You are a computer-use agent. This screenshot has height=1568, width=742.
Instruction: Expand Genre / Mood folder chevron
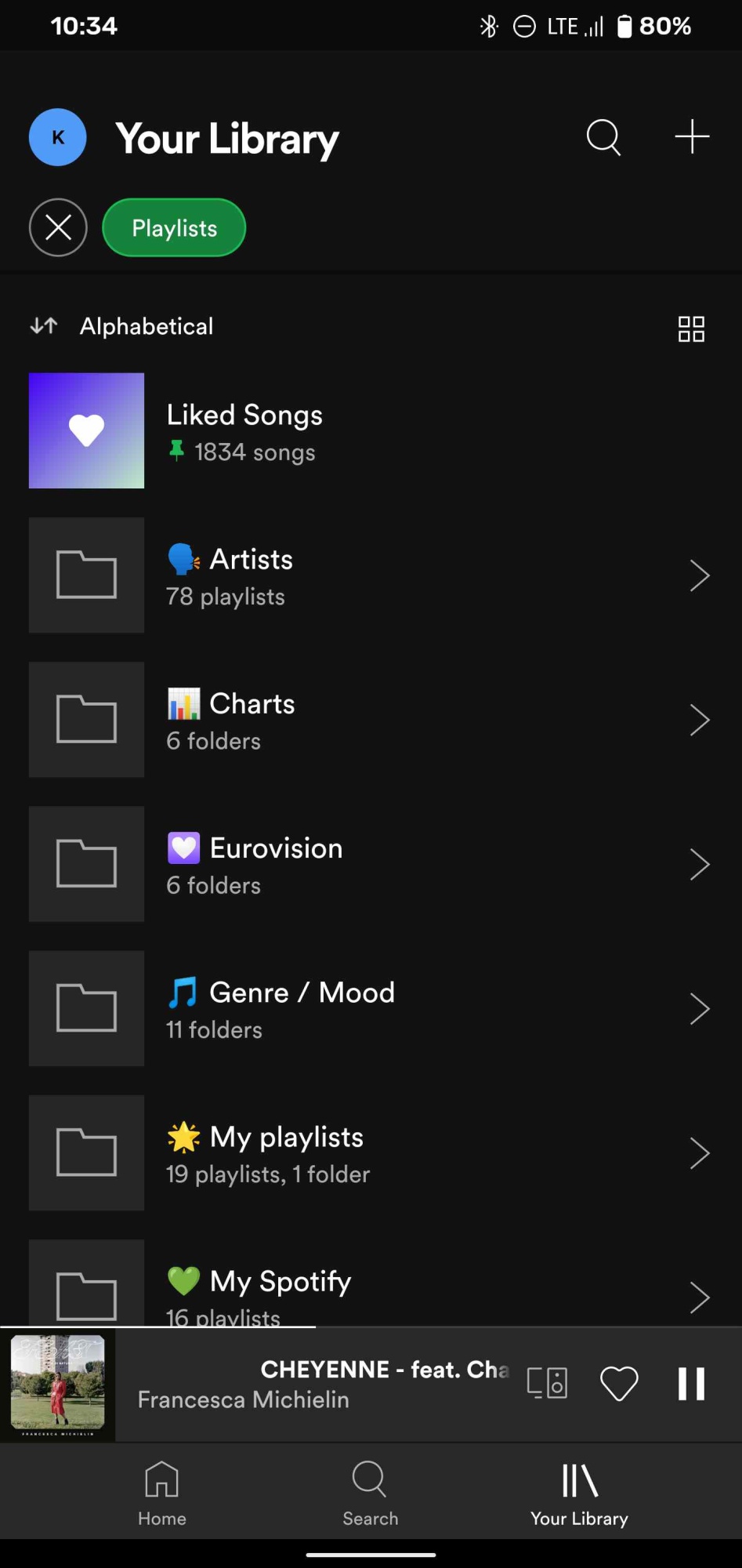(699, 1008)
